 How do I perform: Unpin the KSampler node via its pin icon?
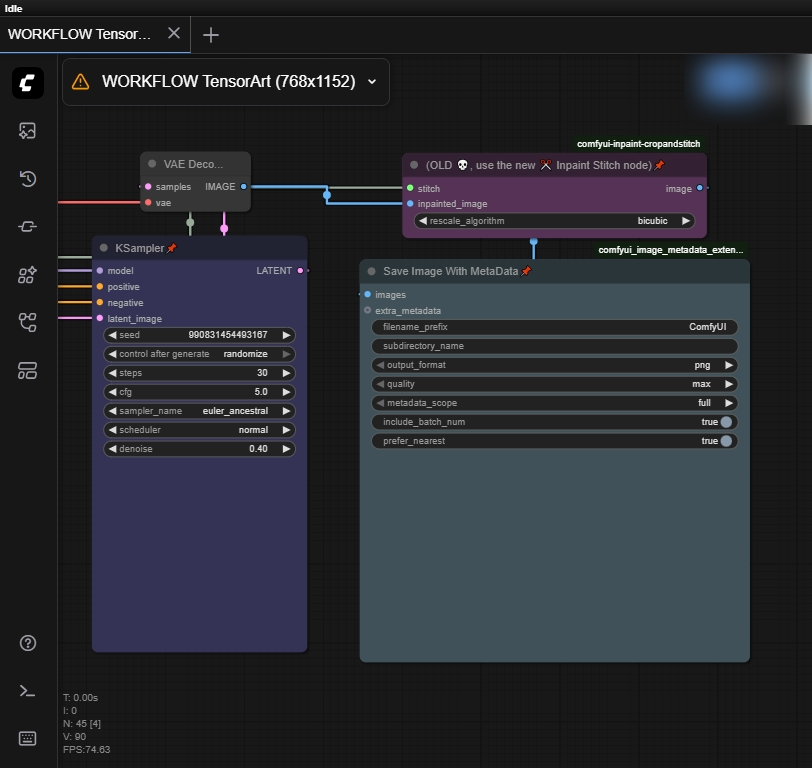point(172,248)
